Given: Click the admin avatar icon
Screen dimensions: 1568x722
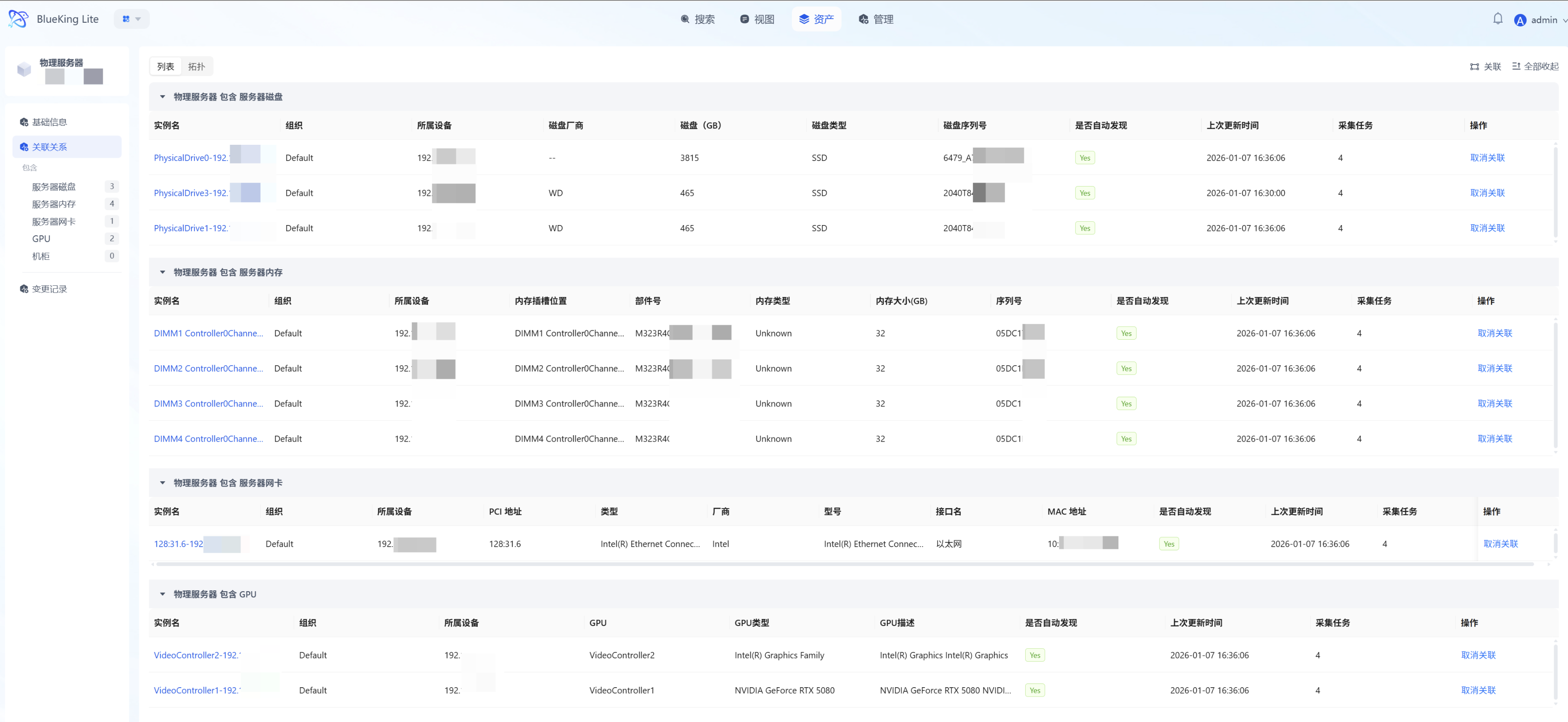Looking at the screenshot, I should (x=1520, y=20).
